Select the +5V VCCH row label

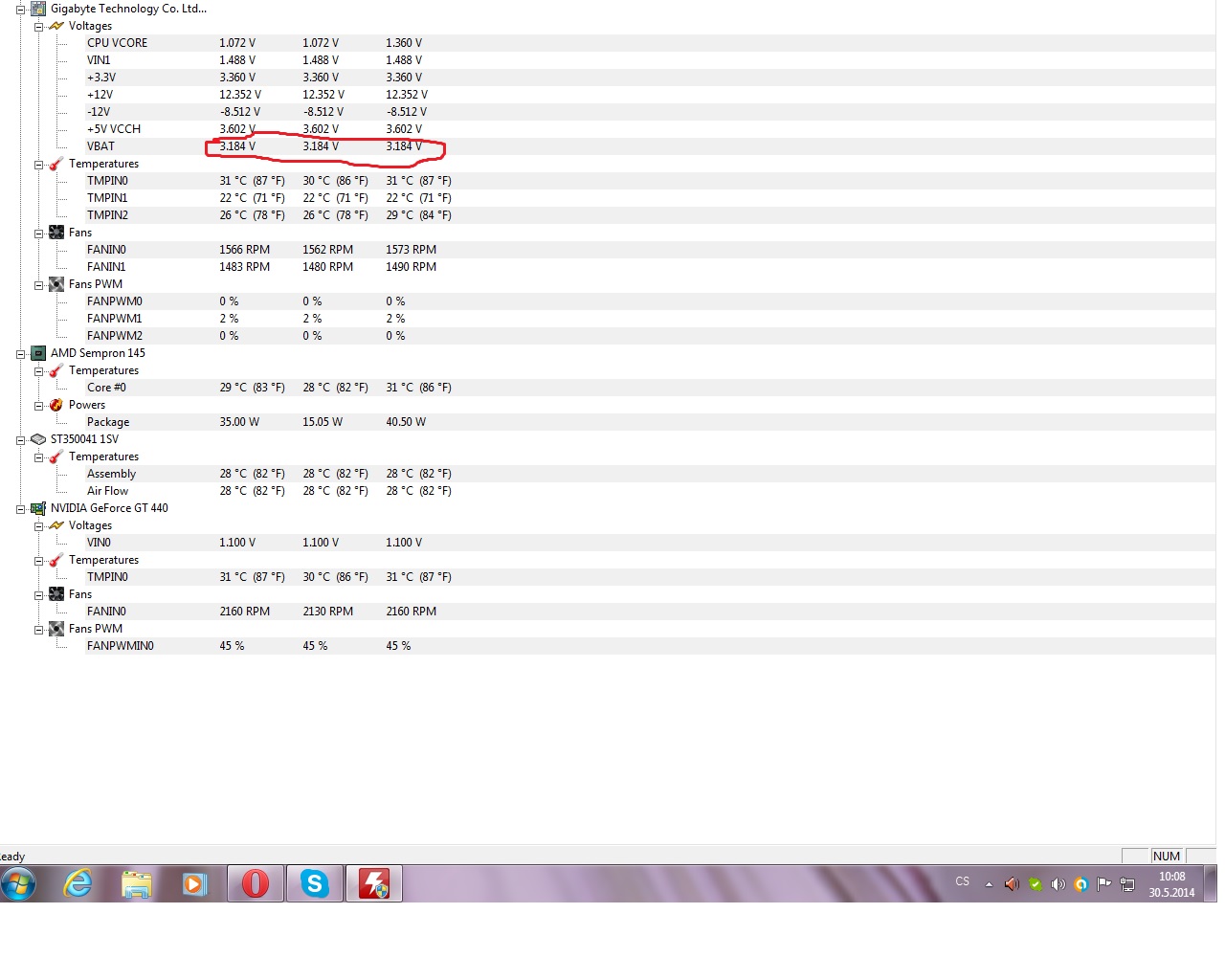[114, 129]
